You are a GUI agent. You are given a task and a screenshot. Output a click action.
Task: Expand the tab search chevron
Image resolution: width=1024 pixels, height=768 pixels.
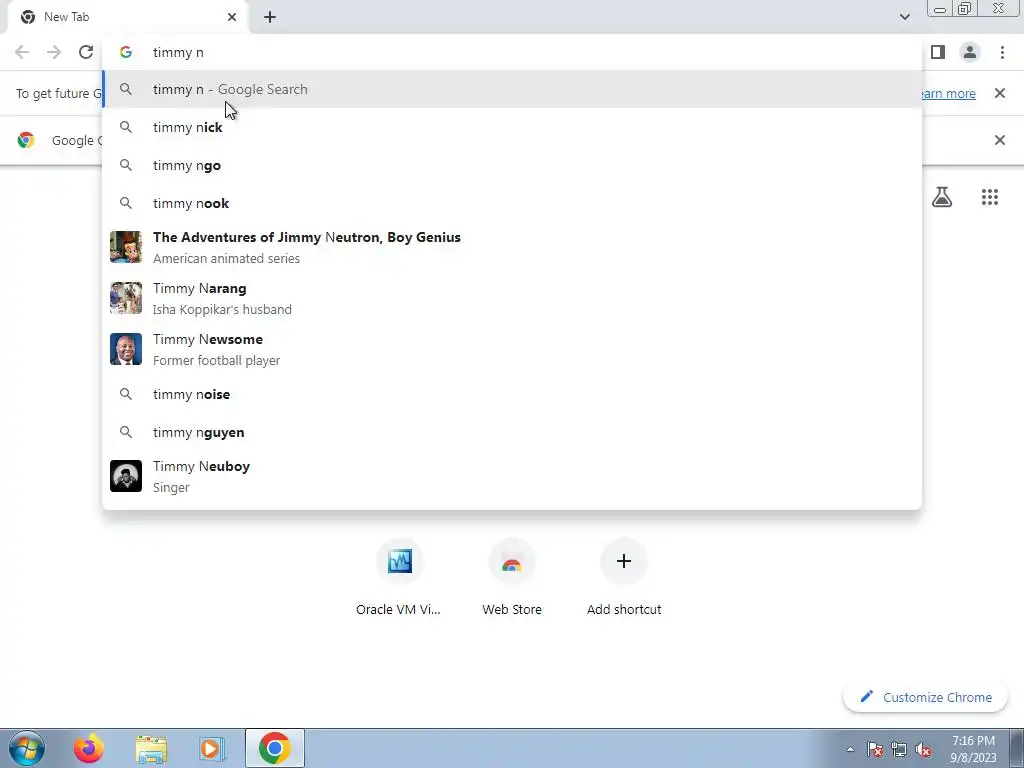point(904,17)
